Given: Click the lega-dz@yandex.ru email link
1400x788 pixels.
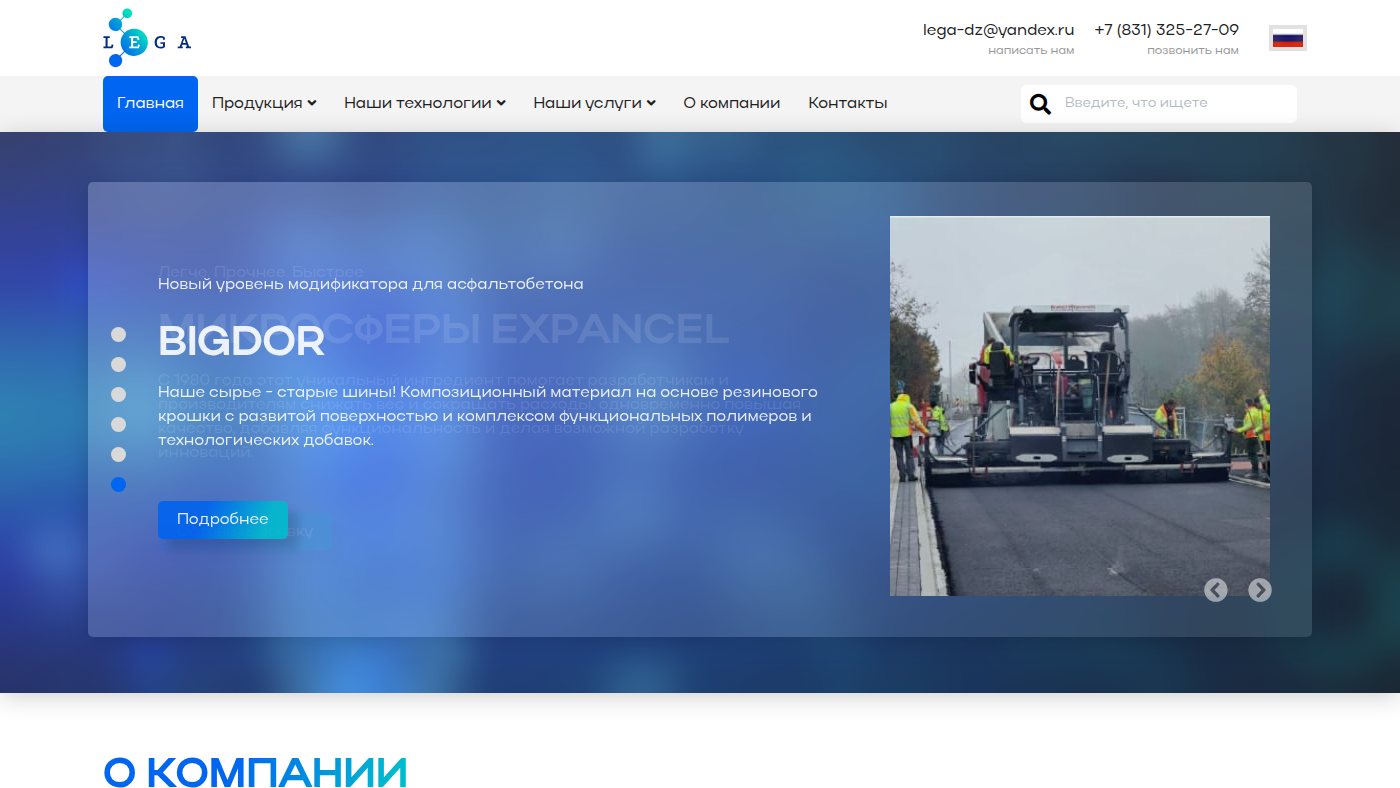Looking at the screenshot, I should [x=998, y=30].
